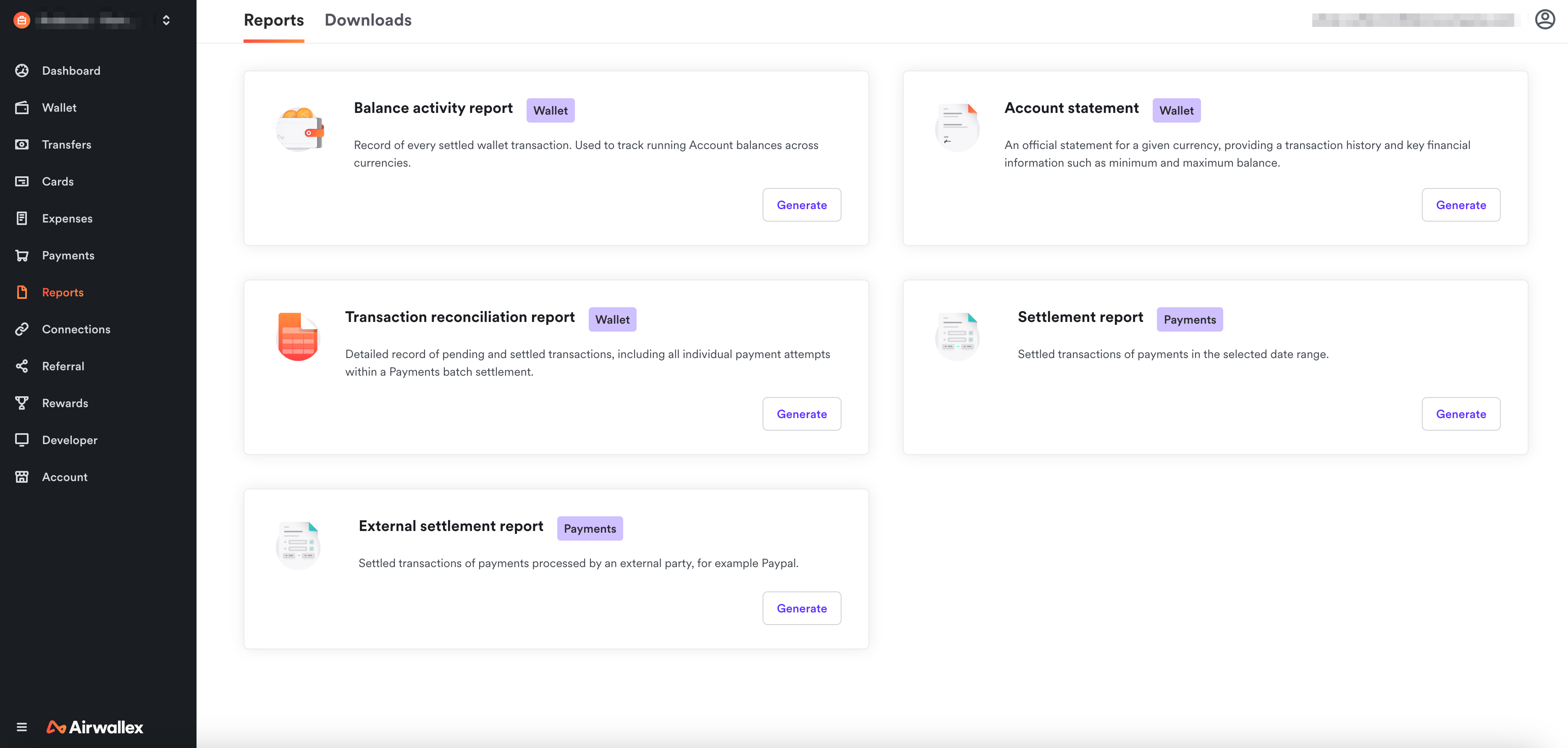Click the Dashboard gauge icon in sidebar

(x=22, y=71)
